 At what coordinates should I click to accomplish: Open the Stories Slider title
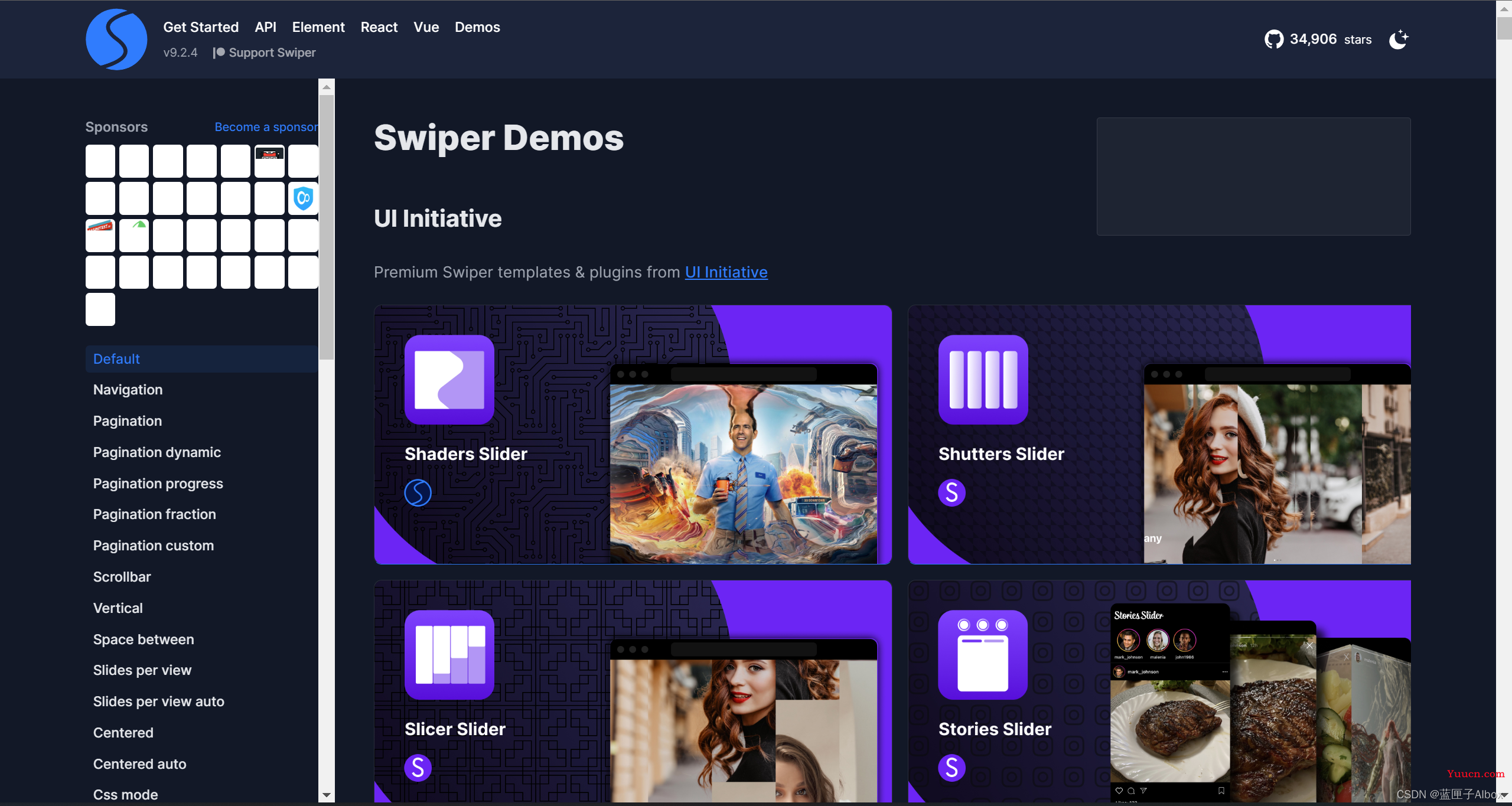click(x=995, y=729)
